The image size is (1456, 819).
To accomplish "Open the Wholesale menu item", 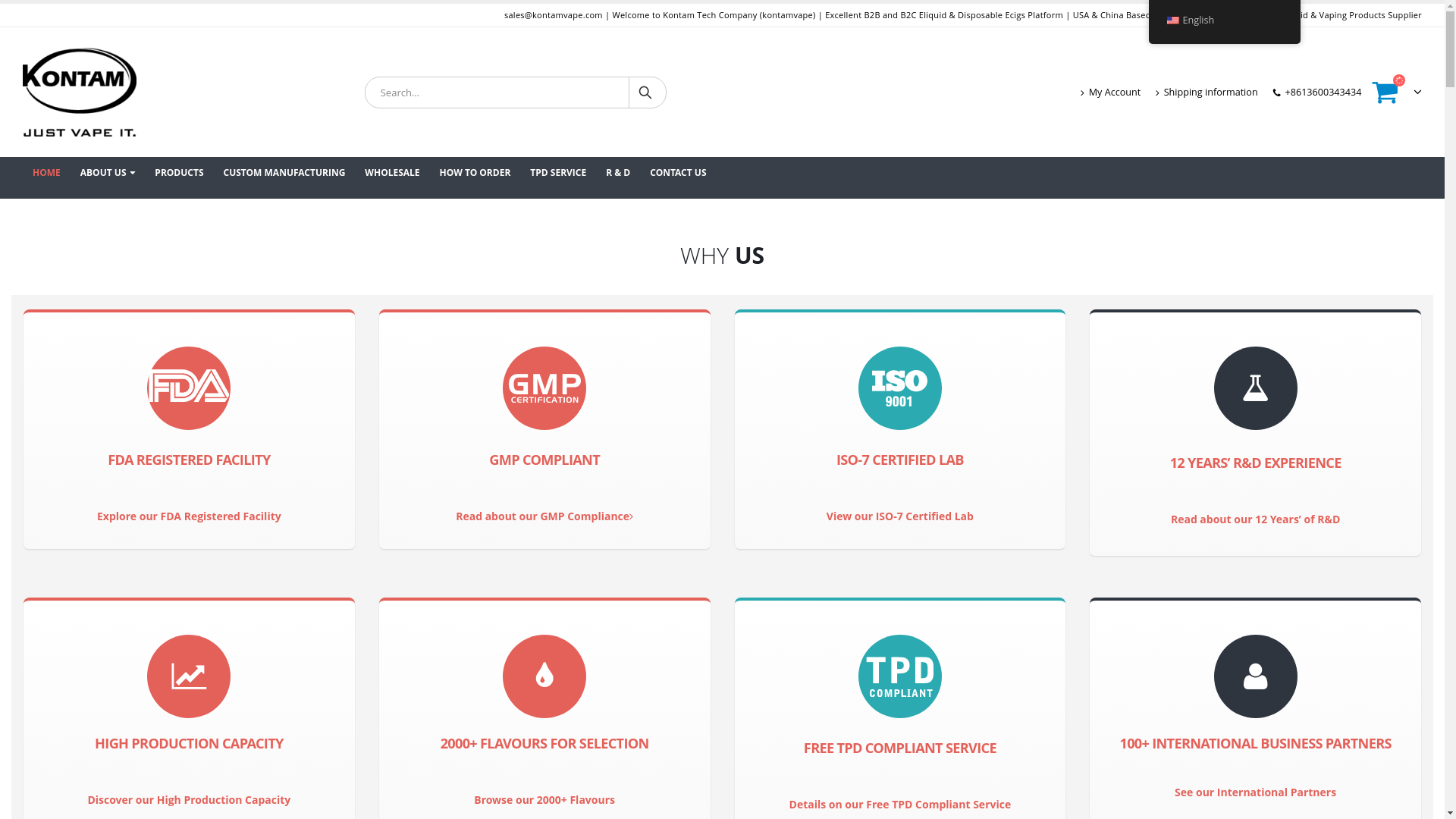I will (x=392, y=173).
